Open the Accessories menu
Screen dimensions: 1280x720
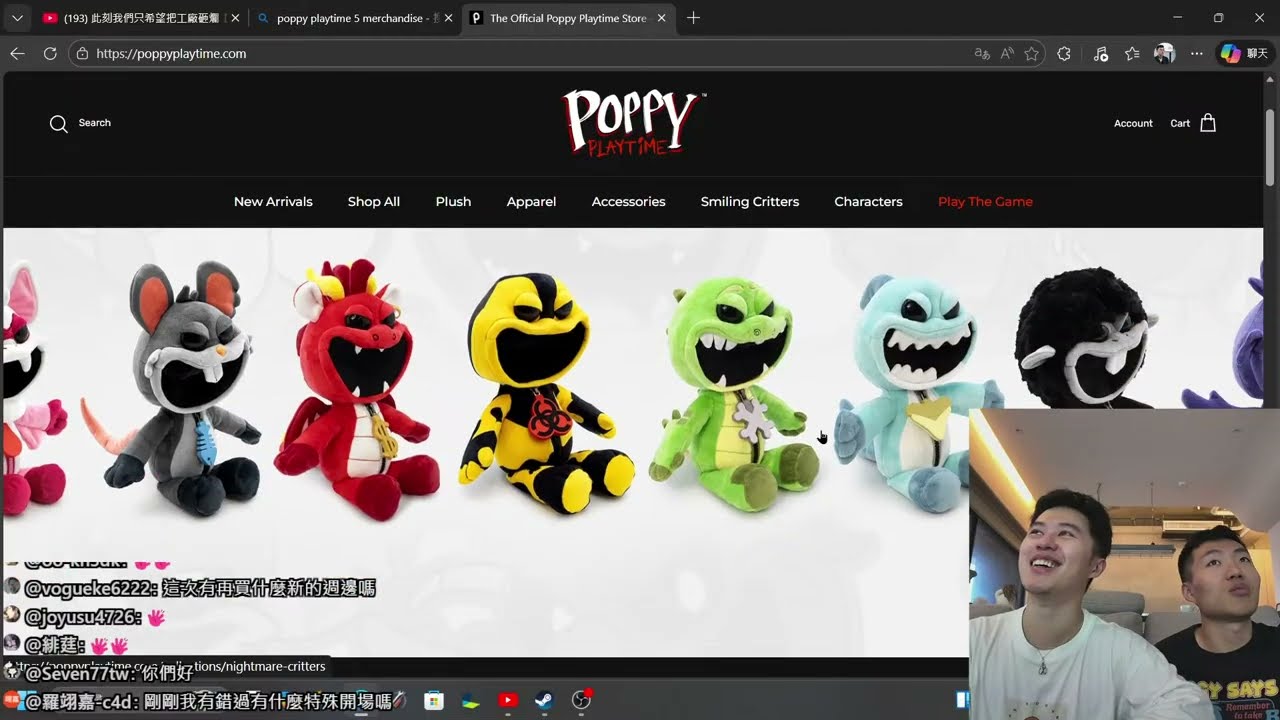tap(628, 202)
